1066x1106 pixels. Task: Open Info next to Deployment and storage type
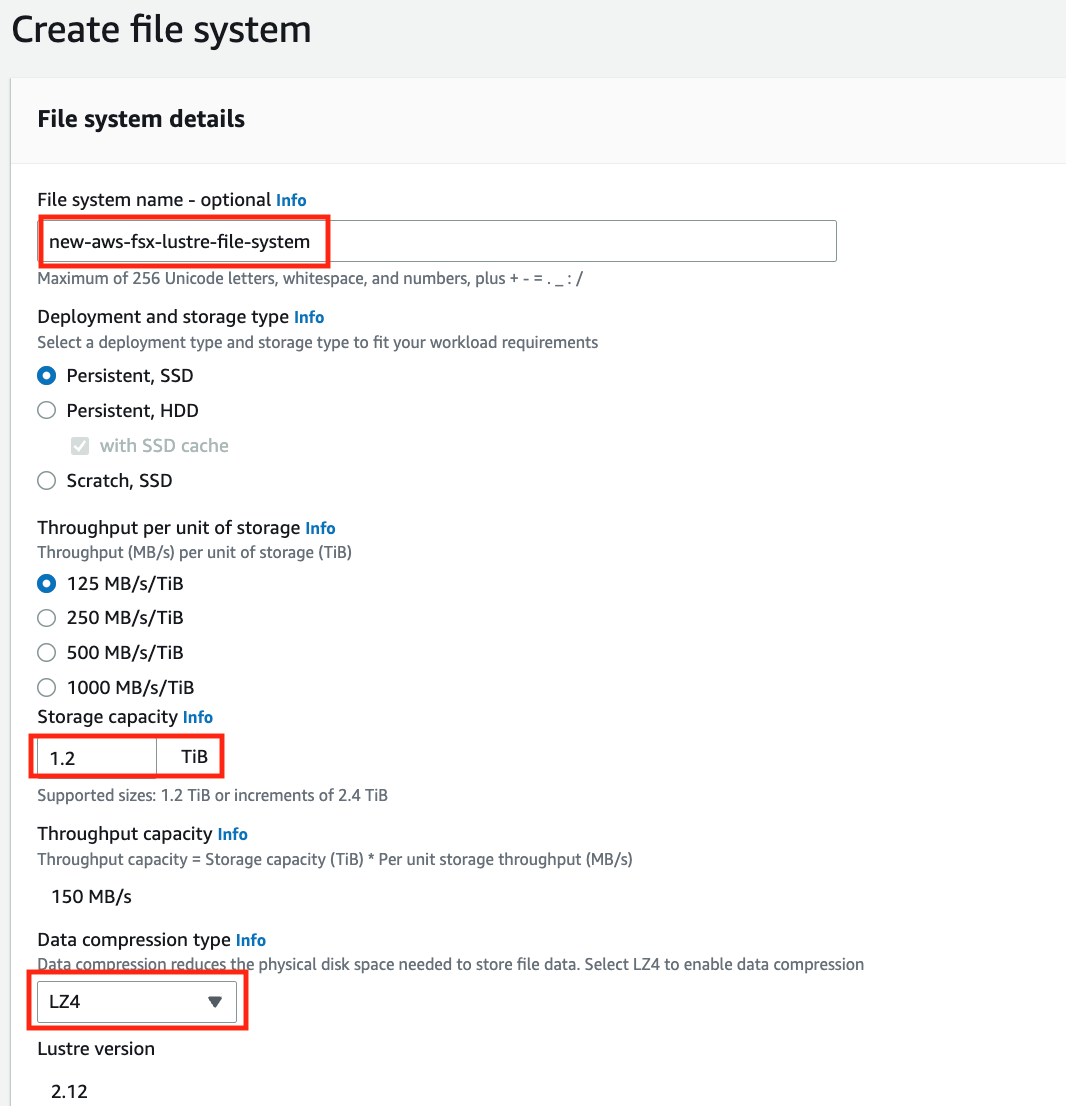click(x=309, y=317)
